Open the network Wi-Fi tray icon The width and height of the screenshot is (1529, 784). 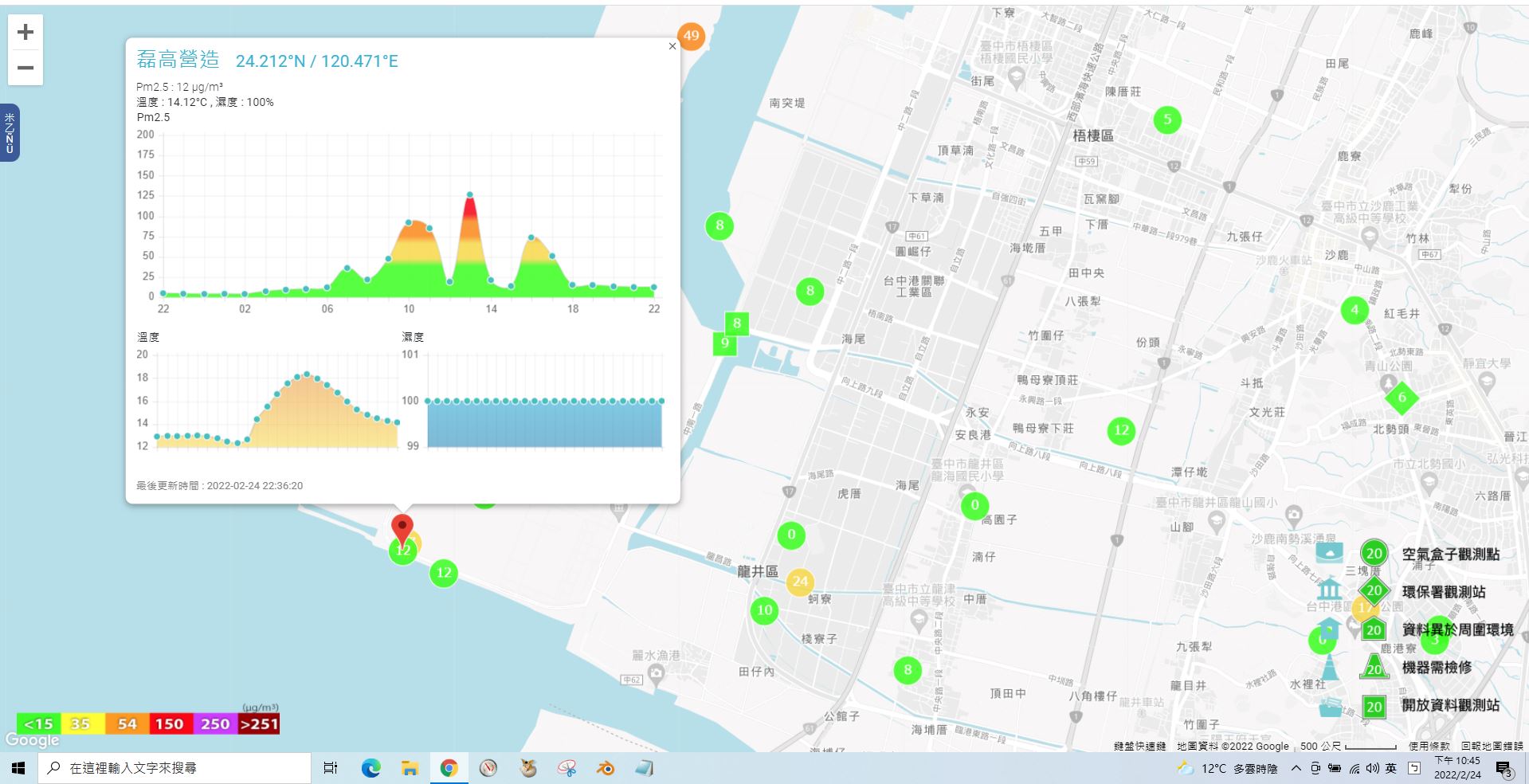(x=1354, y=768)
